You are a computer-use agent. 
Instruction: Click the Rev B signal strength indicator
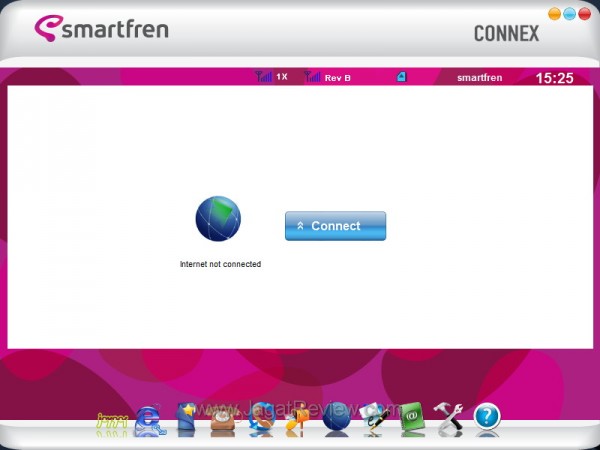tap(328, 77)
